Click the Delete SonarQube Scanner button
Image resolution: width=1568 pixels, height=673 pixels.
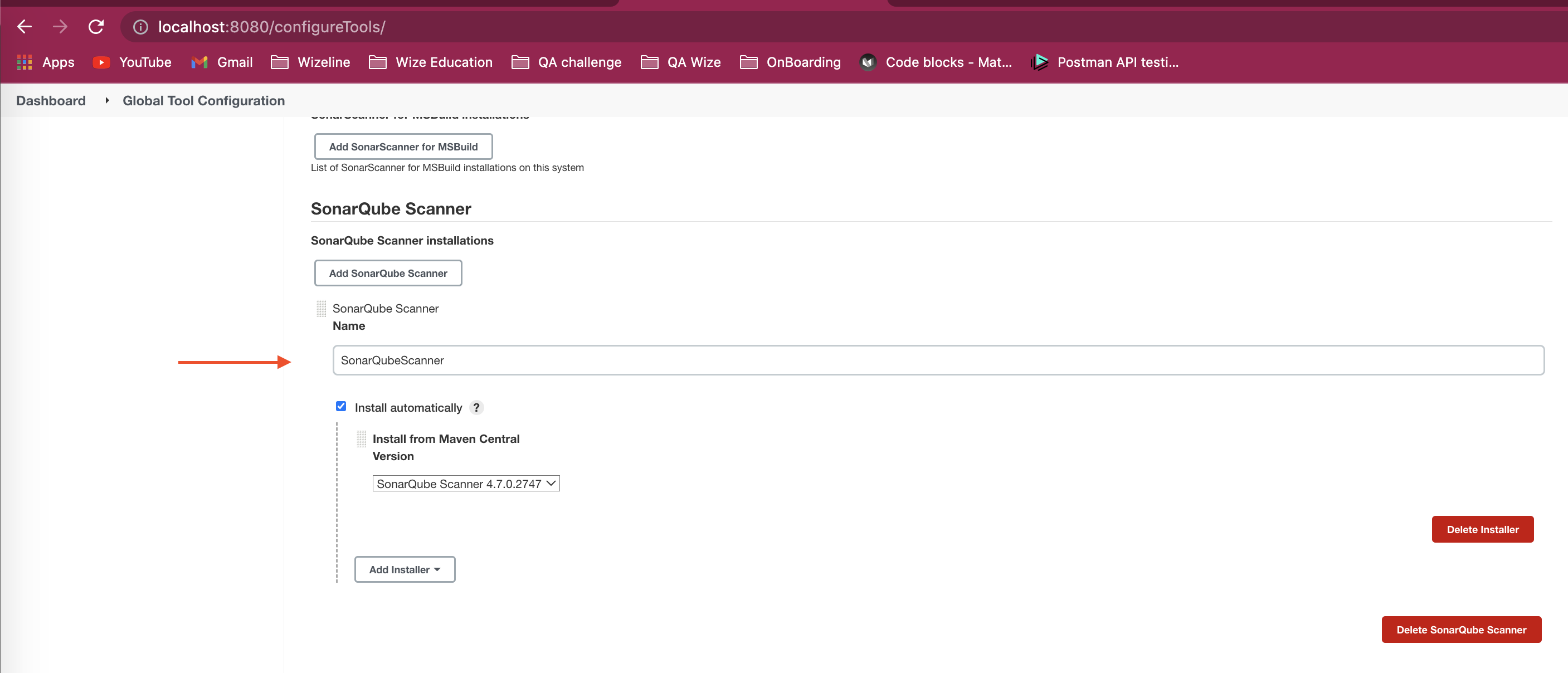click(x=1463, y=630)
